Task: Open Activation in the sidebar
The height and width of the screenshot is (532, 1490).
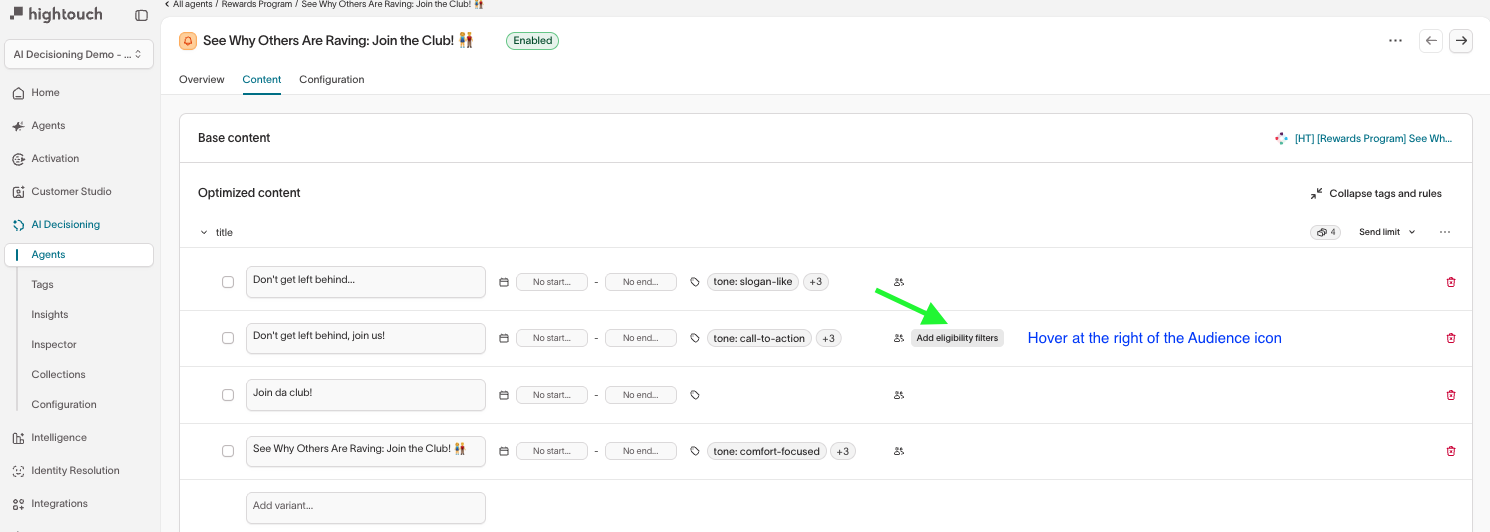Action: point(55,158)
